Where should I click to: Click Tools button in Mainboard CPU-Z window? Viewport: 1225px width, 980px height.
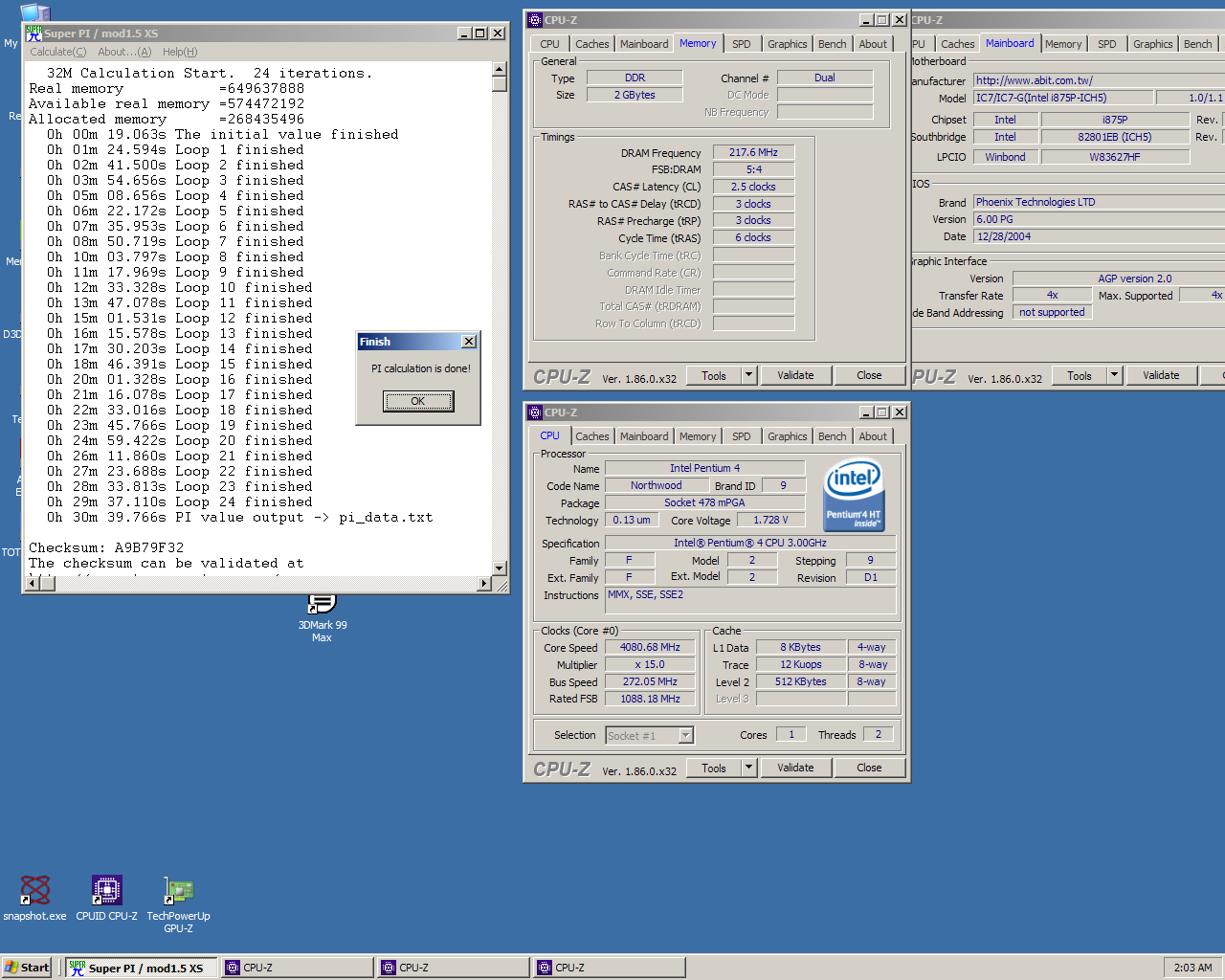[1080, 375]
